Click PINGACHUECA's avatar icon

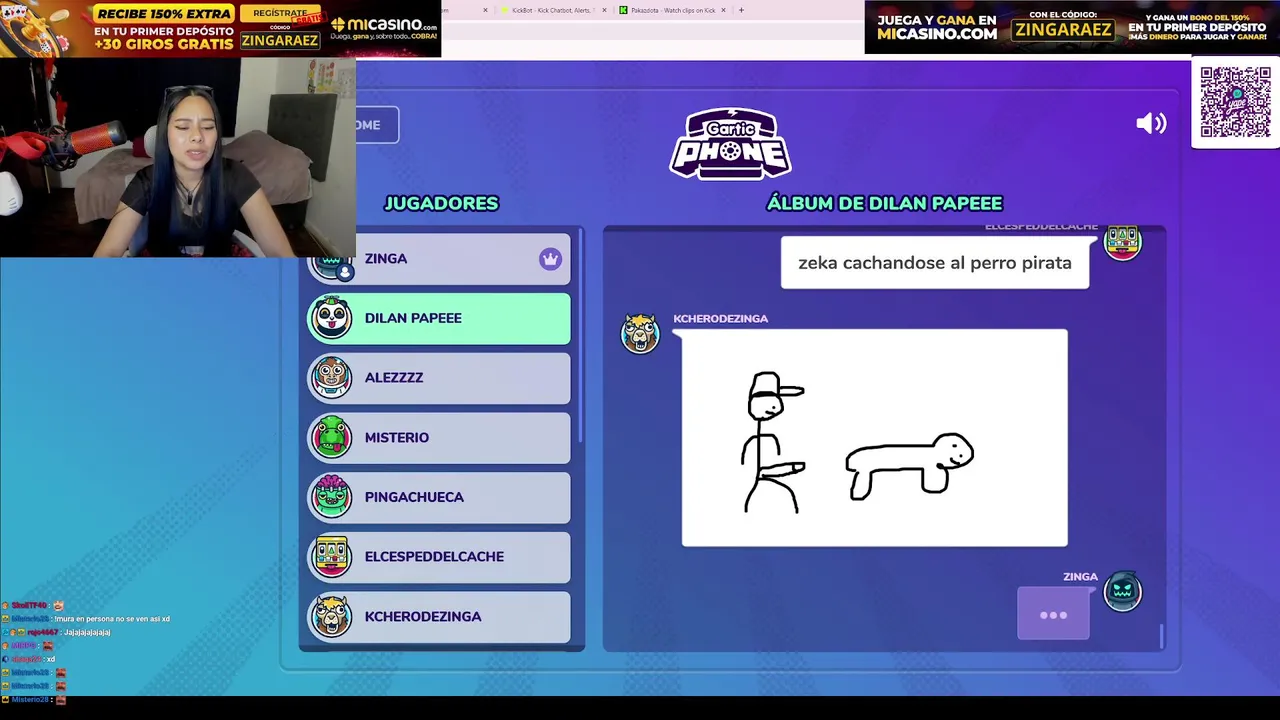(331, 497)
